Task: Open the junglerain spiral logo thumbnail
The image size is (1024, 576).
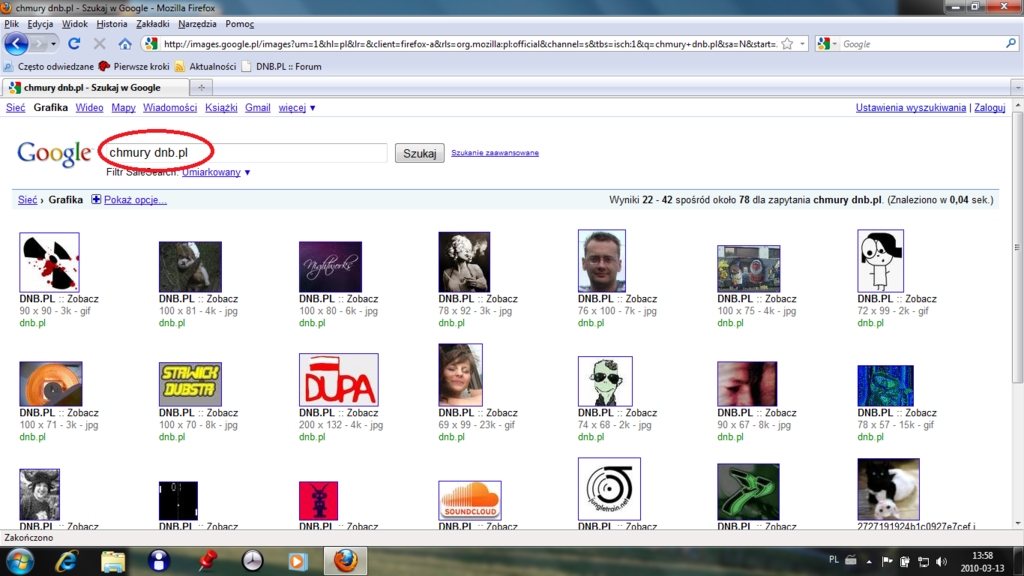Action: click(609, 489)
